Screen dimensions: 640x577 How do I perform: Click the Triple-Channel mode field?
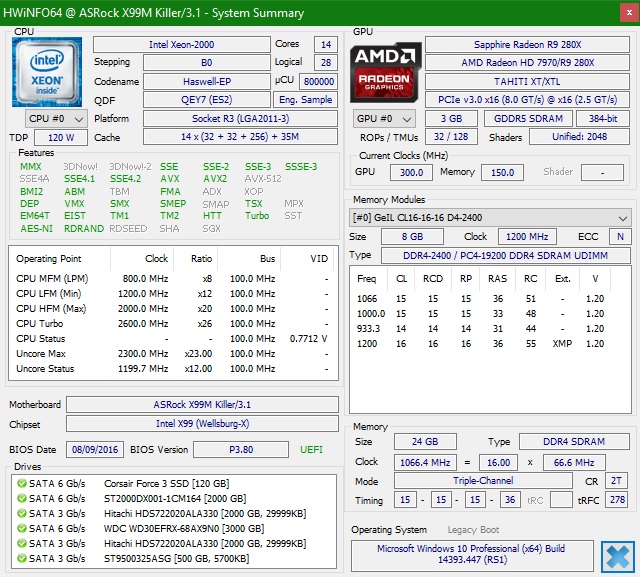[x=483, y=481]
